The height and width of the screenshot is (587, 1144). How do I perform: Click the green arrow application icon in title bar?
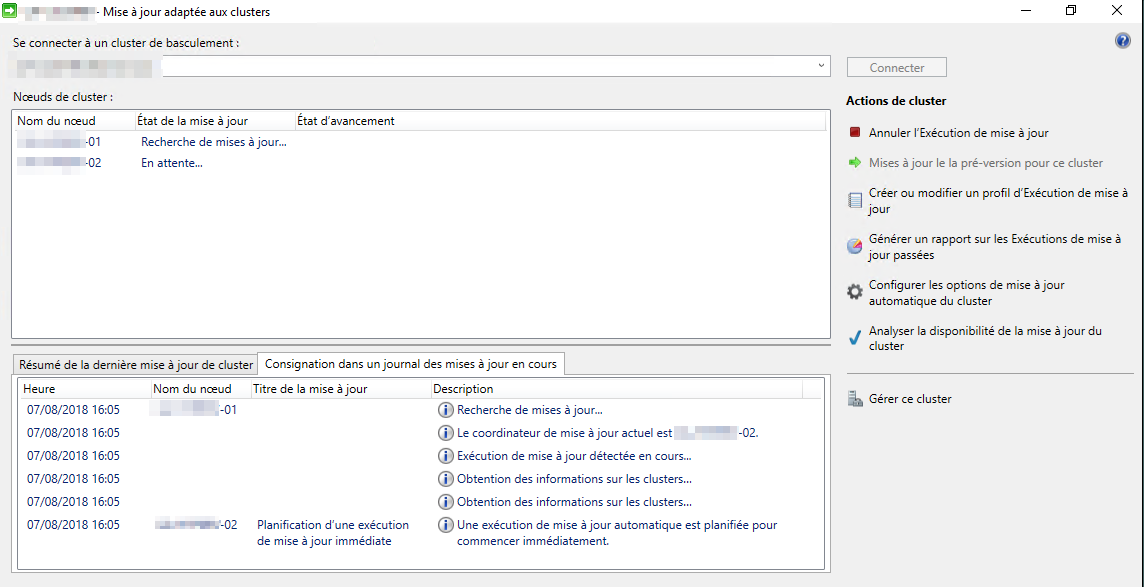[x=10, y=11]
